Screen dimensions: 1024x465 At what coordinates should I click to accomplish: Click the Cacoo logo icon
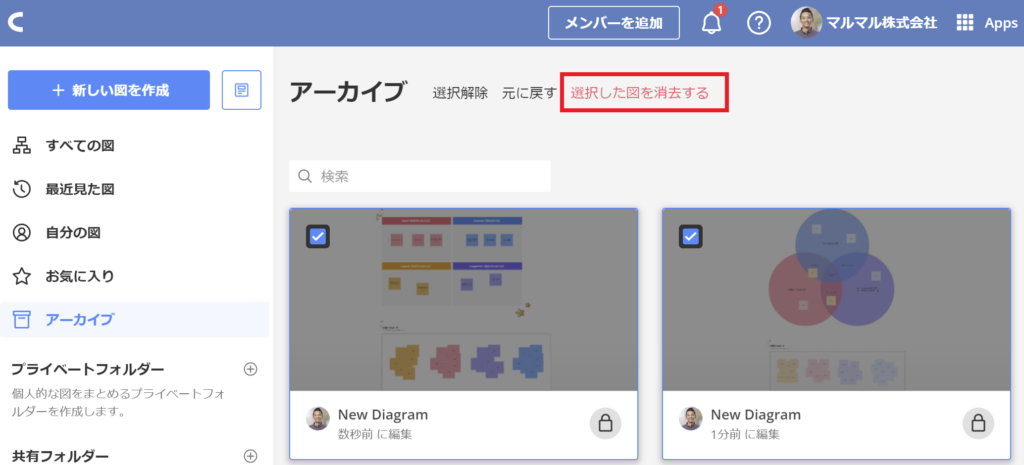17,23
